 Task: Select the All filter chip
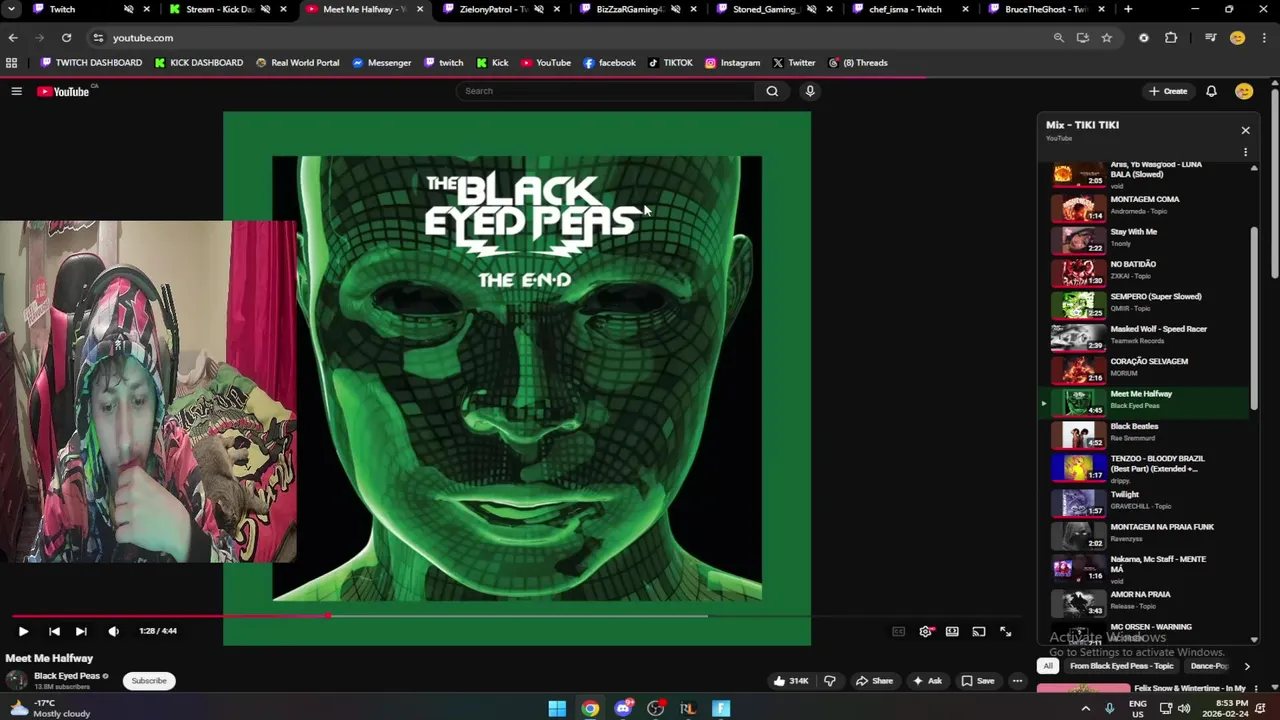point(1048,666)
